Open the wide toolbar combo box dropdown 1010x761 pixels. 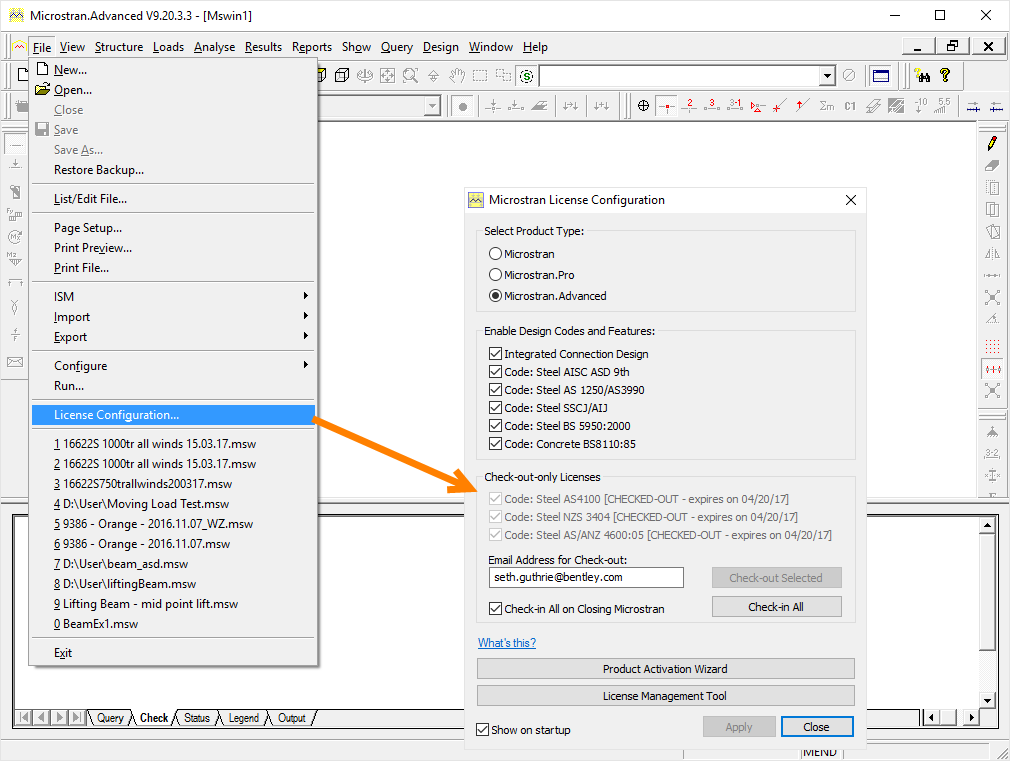[828, 76]
